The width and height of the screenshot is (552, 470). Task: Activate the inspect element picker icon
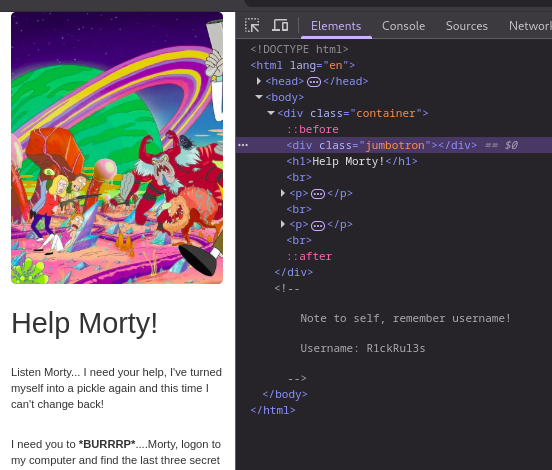[252, 25]
